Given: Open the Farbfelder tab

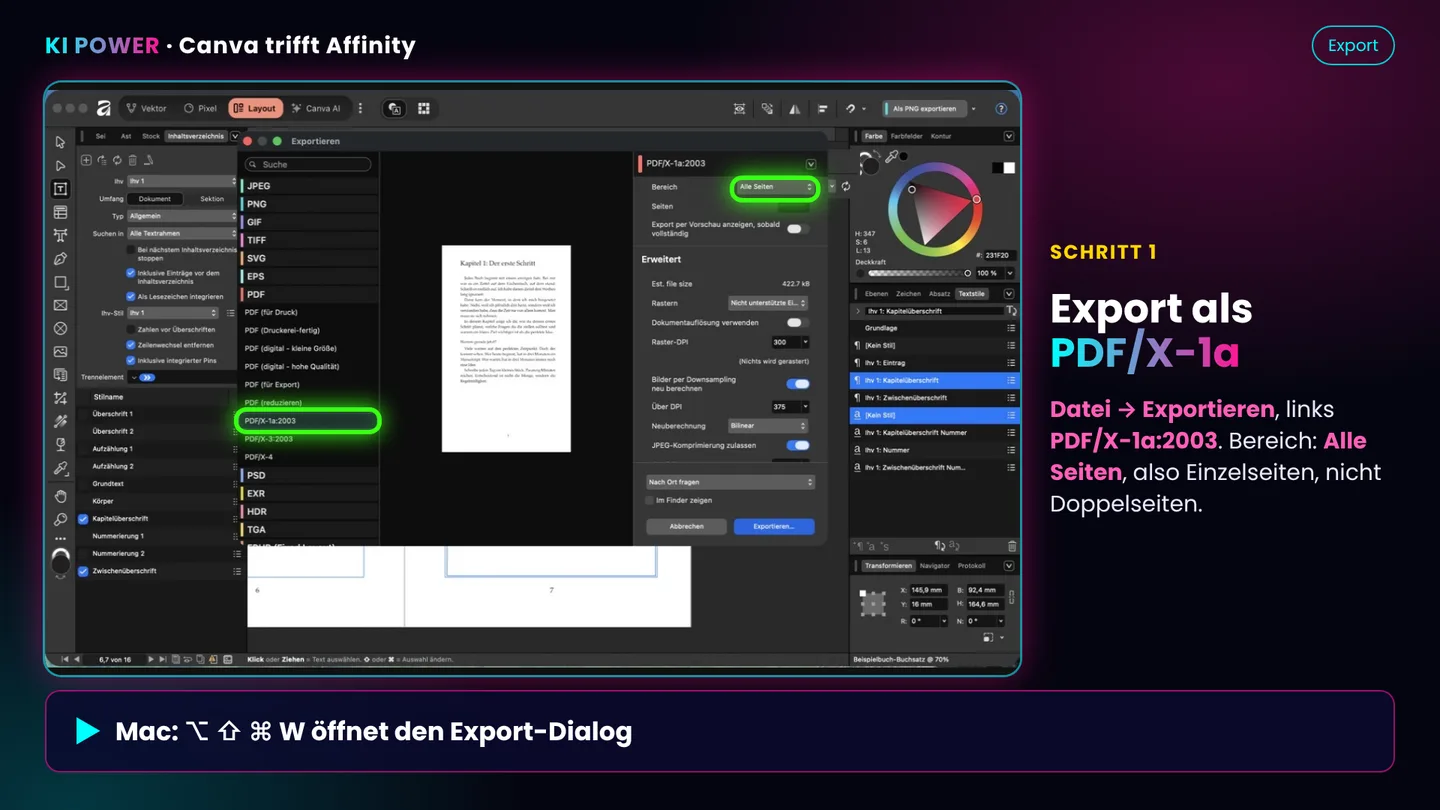Looking at the screenshot, I should tap(907, 136).
